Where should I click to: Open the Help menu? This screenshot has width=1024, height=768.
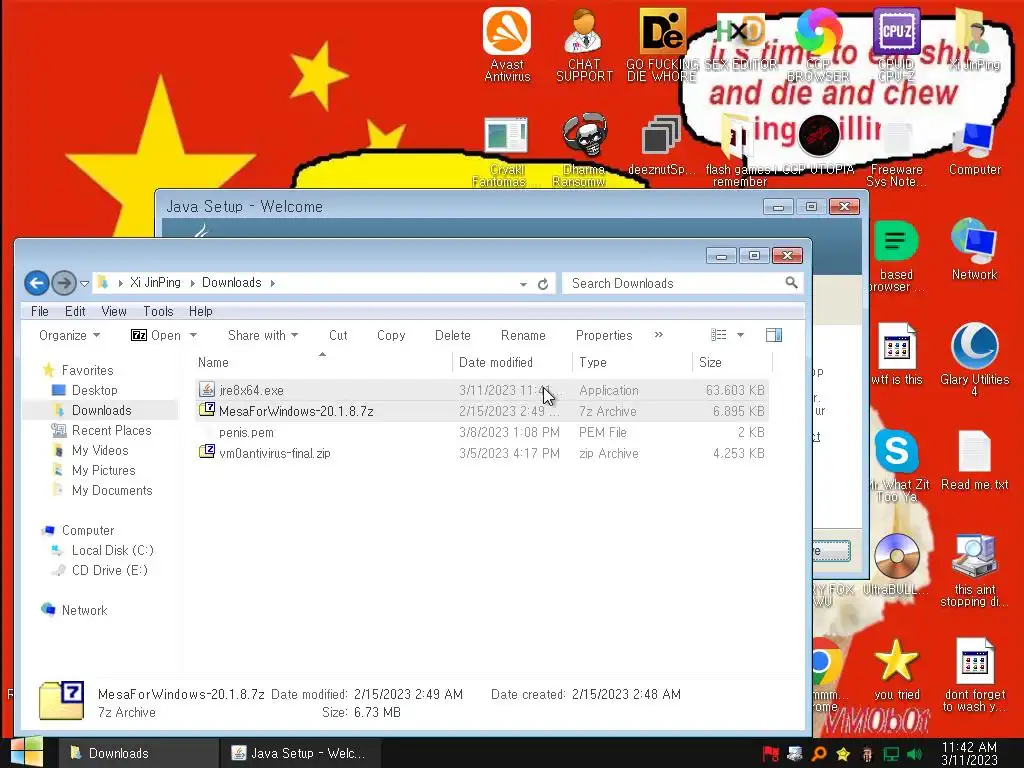pyautogui.click(x=200, y=312)
